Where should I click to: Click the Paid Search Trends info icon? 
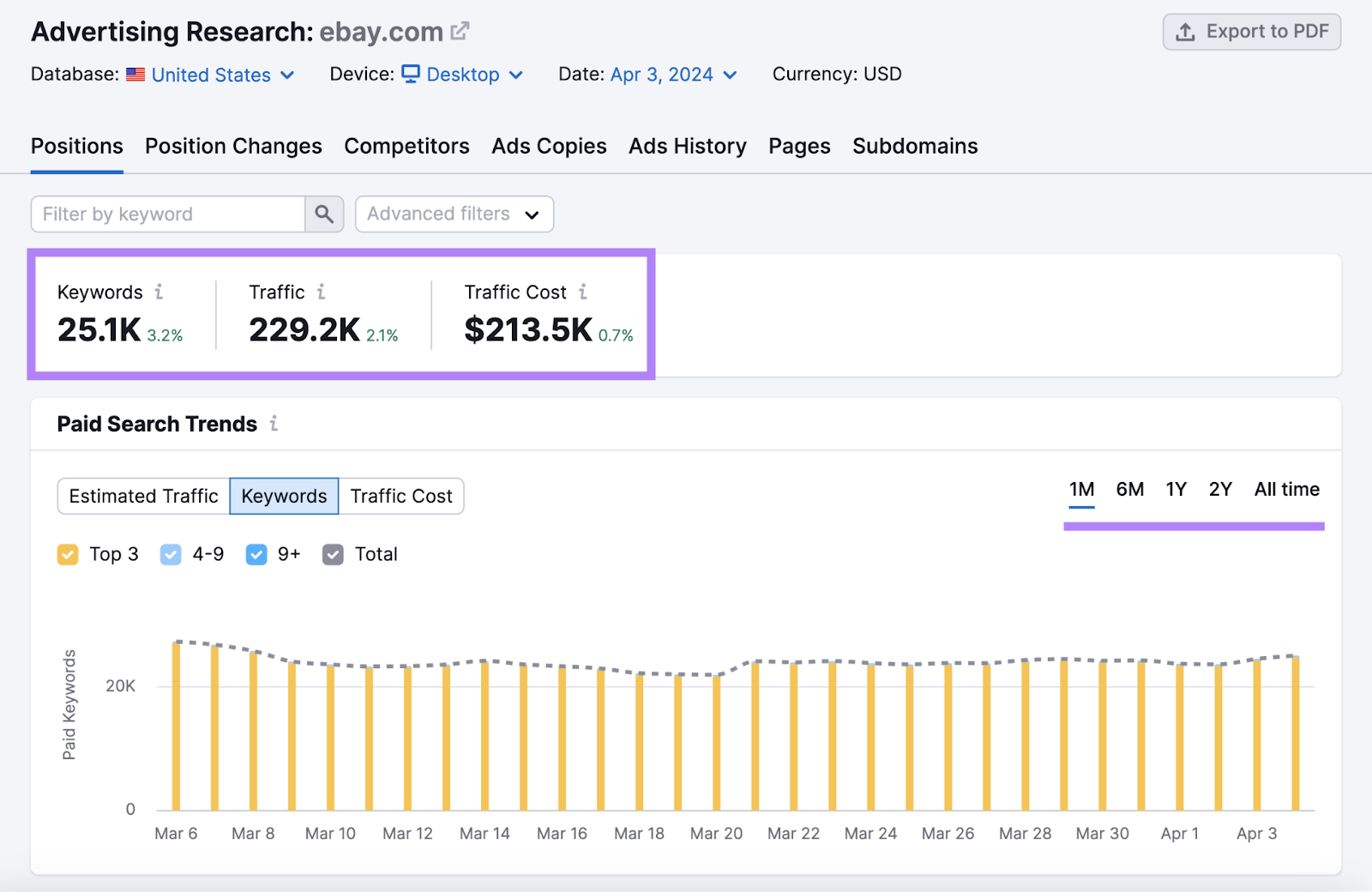[274, 423]
